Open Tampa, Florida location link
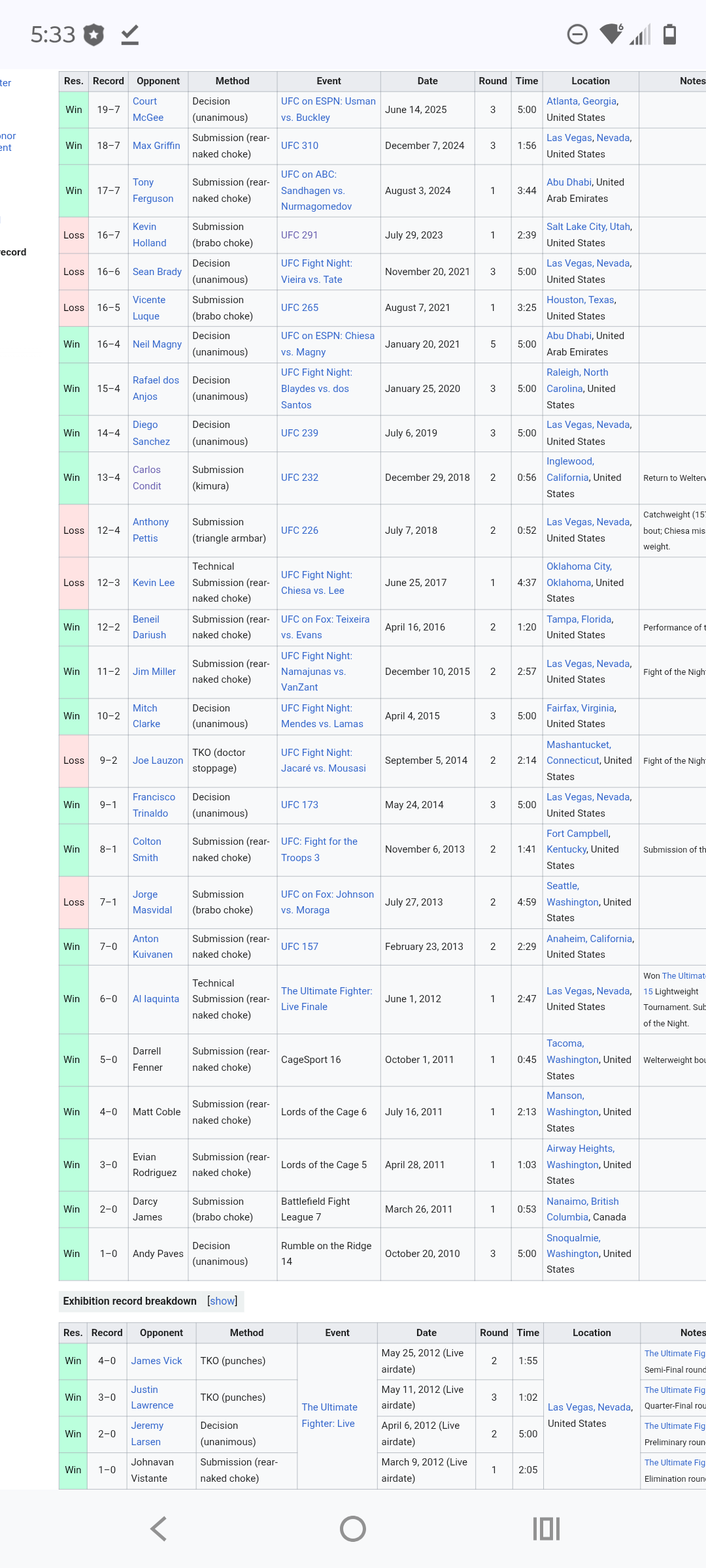Viewport: 706px width, 1568px height. [579, 619]
